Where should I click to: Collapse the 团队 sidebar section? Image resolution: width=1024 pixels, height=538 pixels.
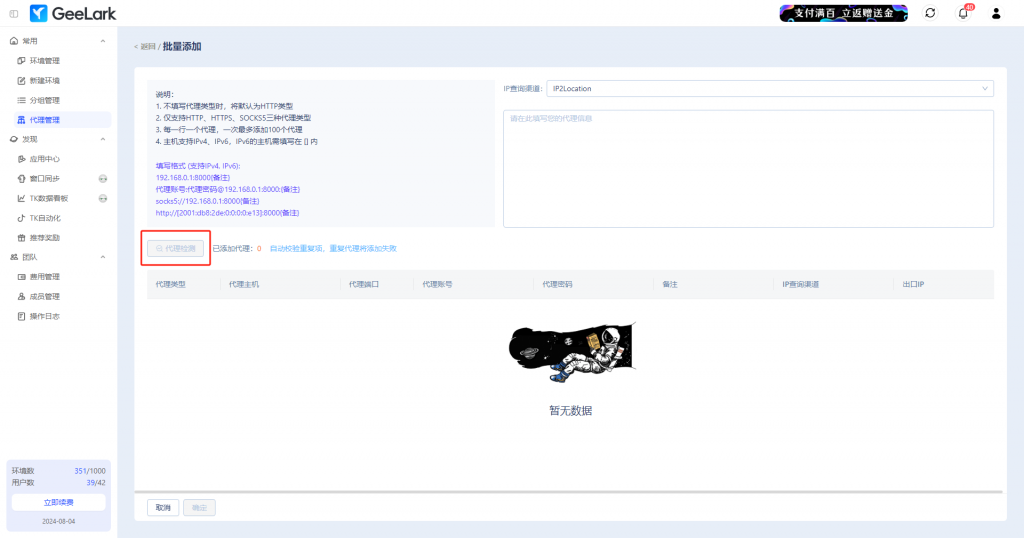[103, 257]
